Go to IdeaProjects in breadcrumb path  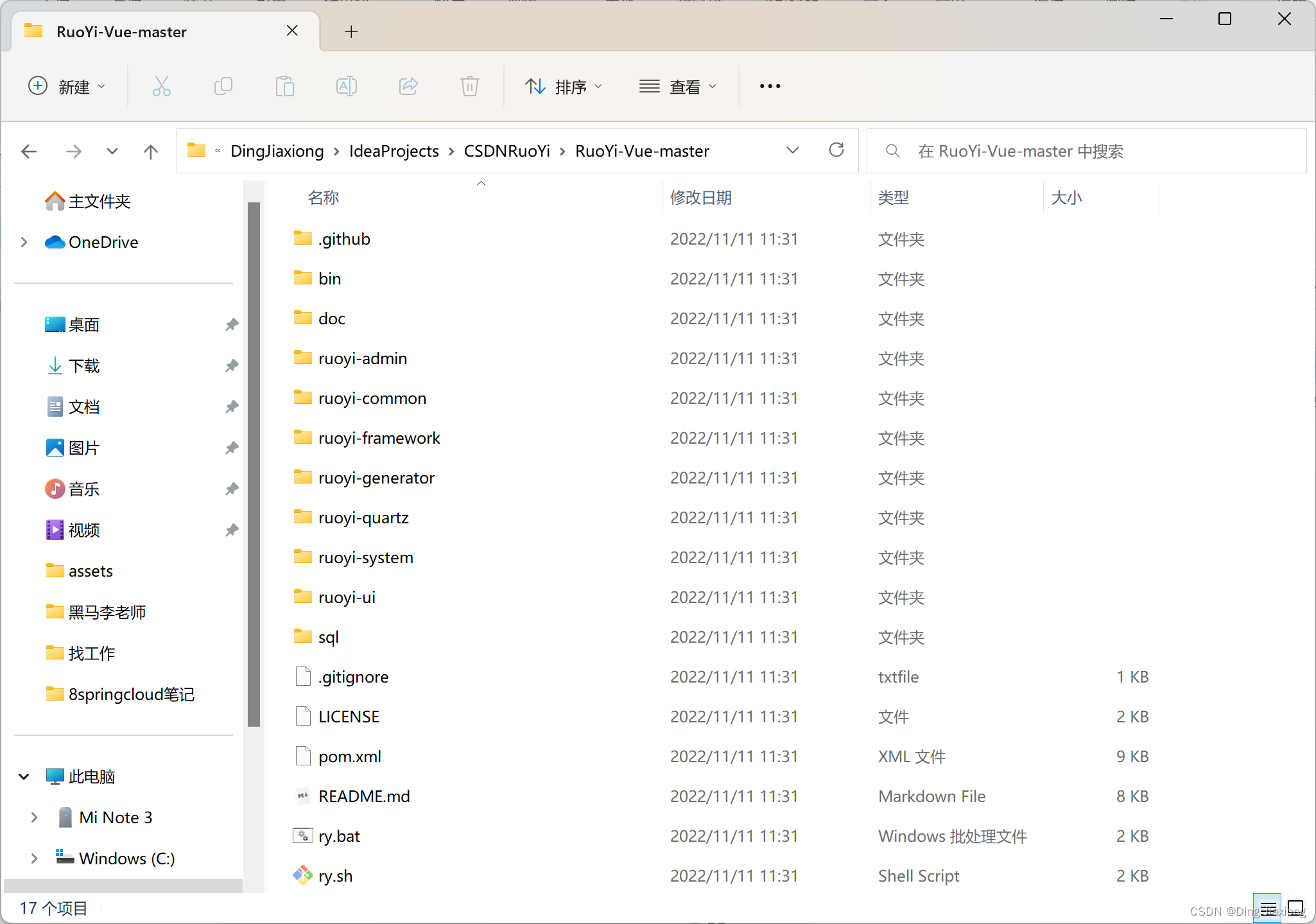coord(394,151)
